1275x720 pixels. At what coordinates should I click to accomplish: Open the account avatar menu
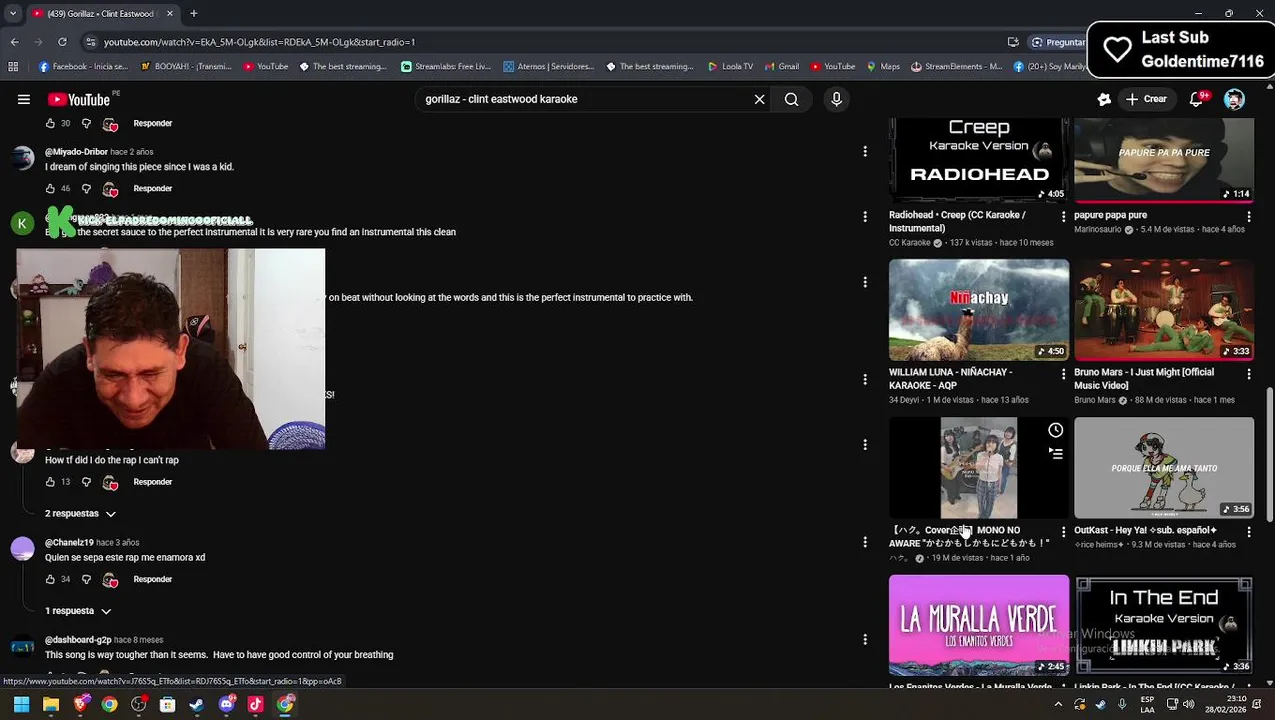(1234, 99)
